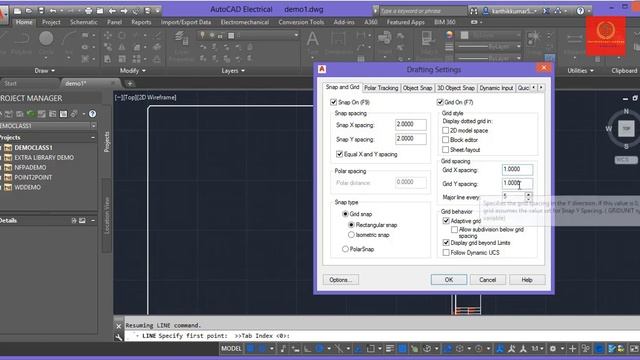Toggle Display grid beyond Limits
Viewport: 640px width, 360px height.
[446, 243]
